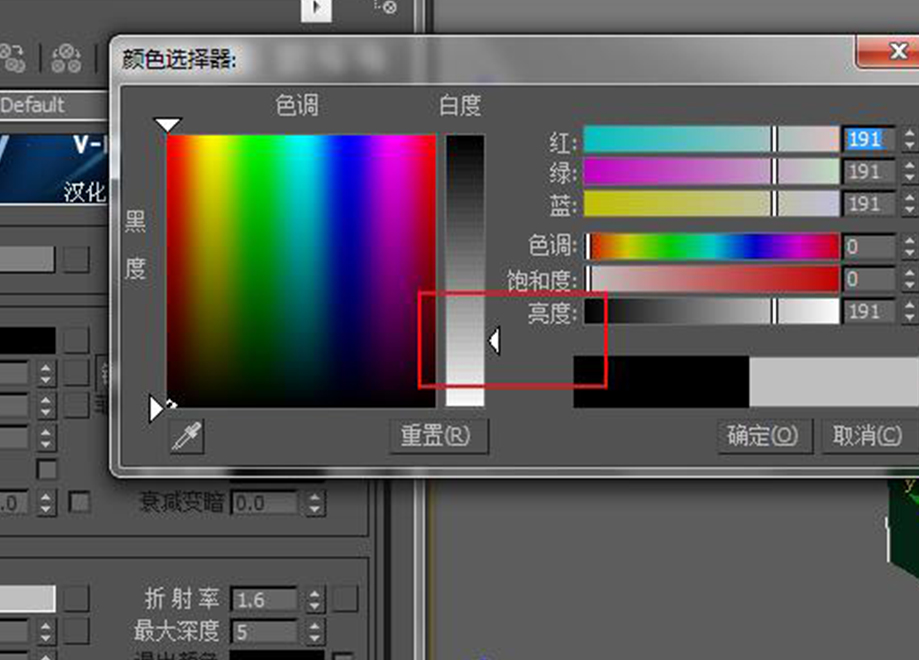This screenshot has width=919, height=660.
Task: Confirm color with the 确定(O) button
Action: [x=763, y=437]
